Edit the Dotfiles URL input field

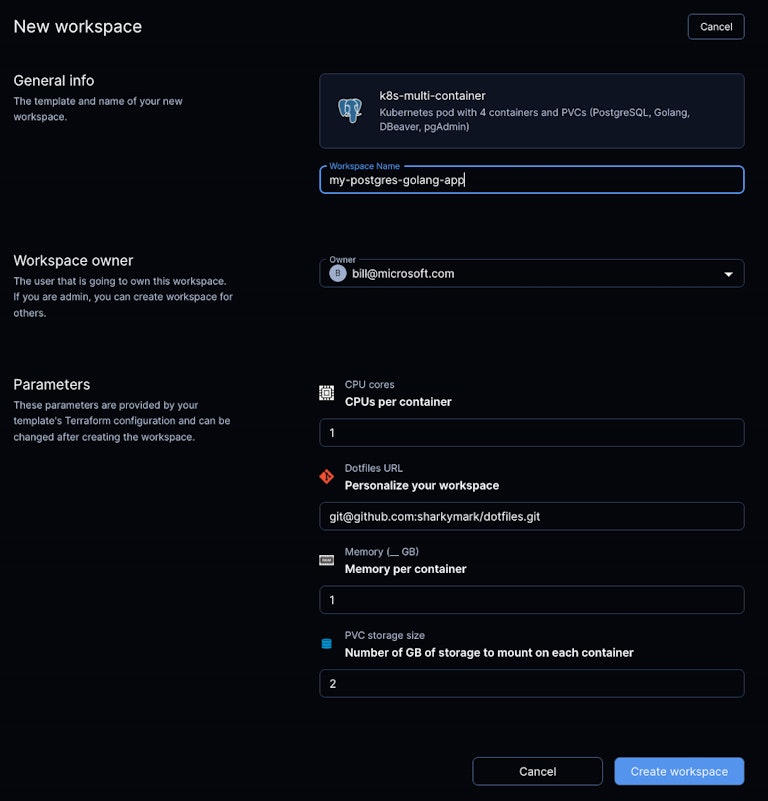pyautogui.click(x=531, y=516)
